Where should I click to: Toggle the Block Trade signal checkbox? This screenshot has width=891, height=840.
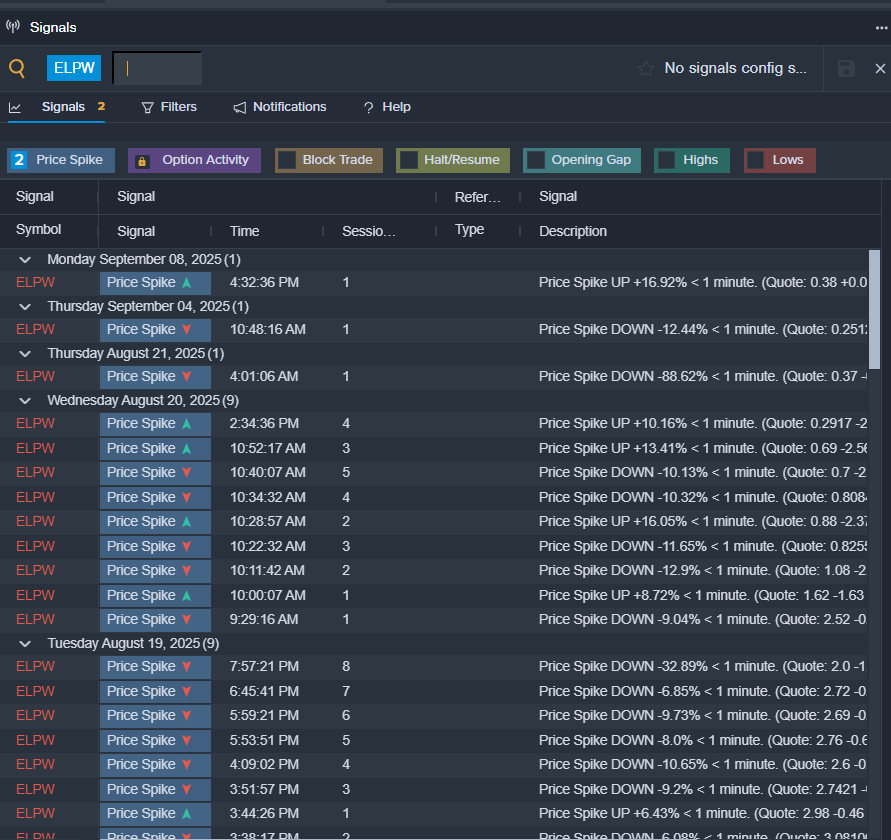click(x=287, y=160)
